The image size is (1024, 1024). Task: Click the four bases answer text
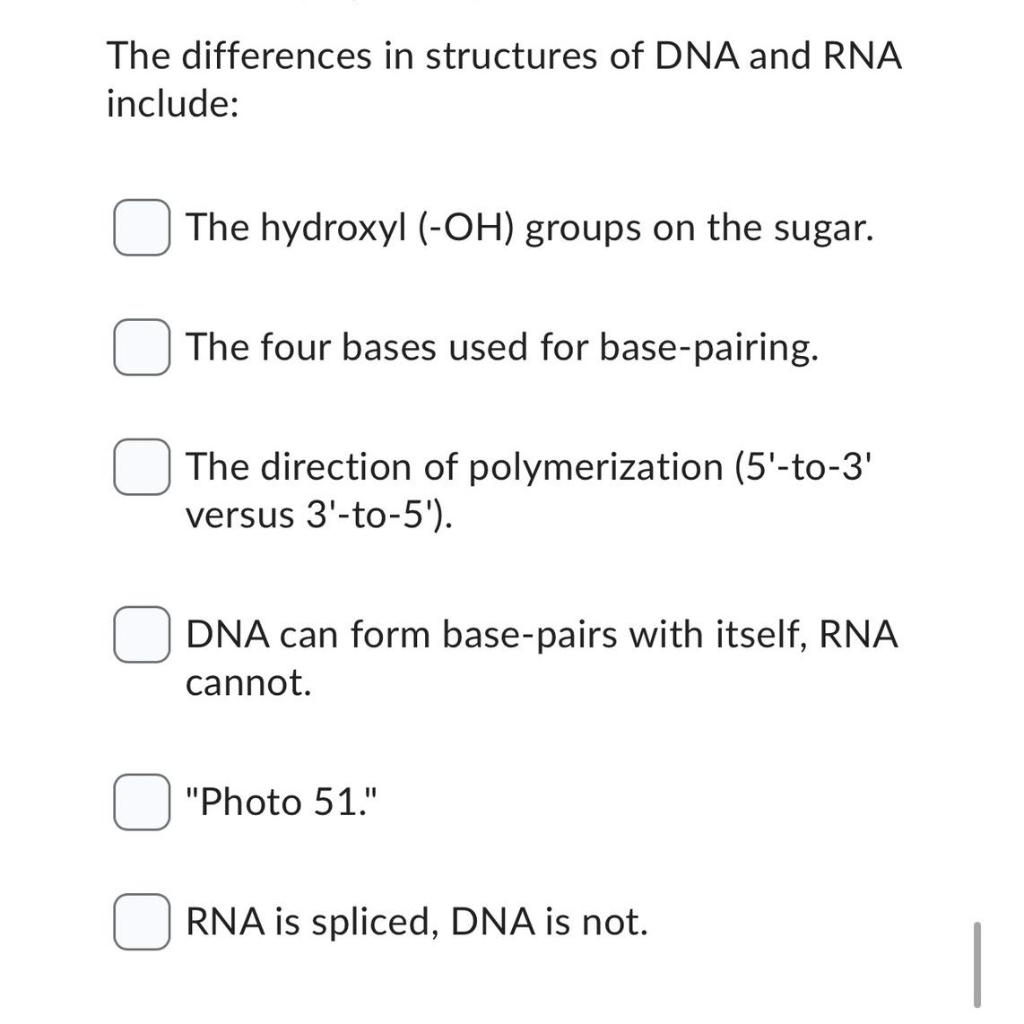502,348
